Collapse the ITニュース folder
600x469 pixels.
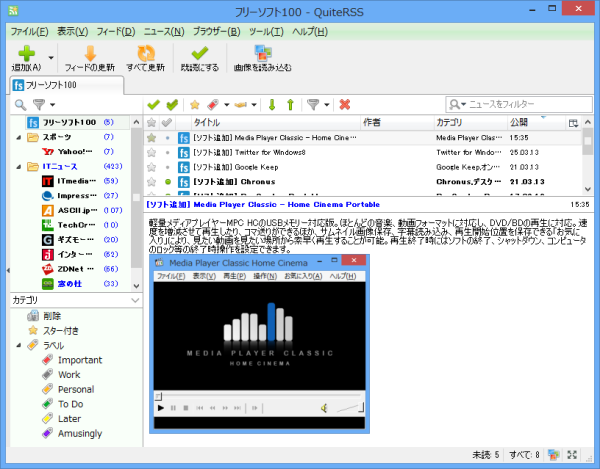pyautogui.click(x=18, y=166)
